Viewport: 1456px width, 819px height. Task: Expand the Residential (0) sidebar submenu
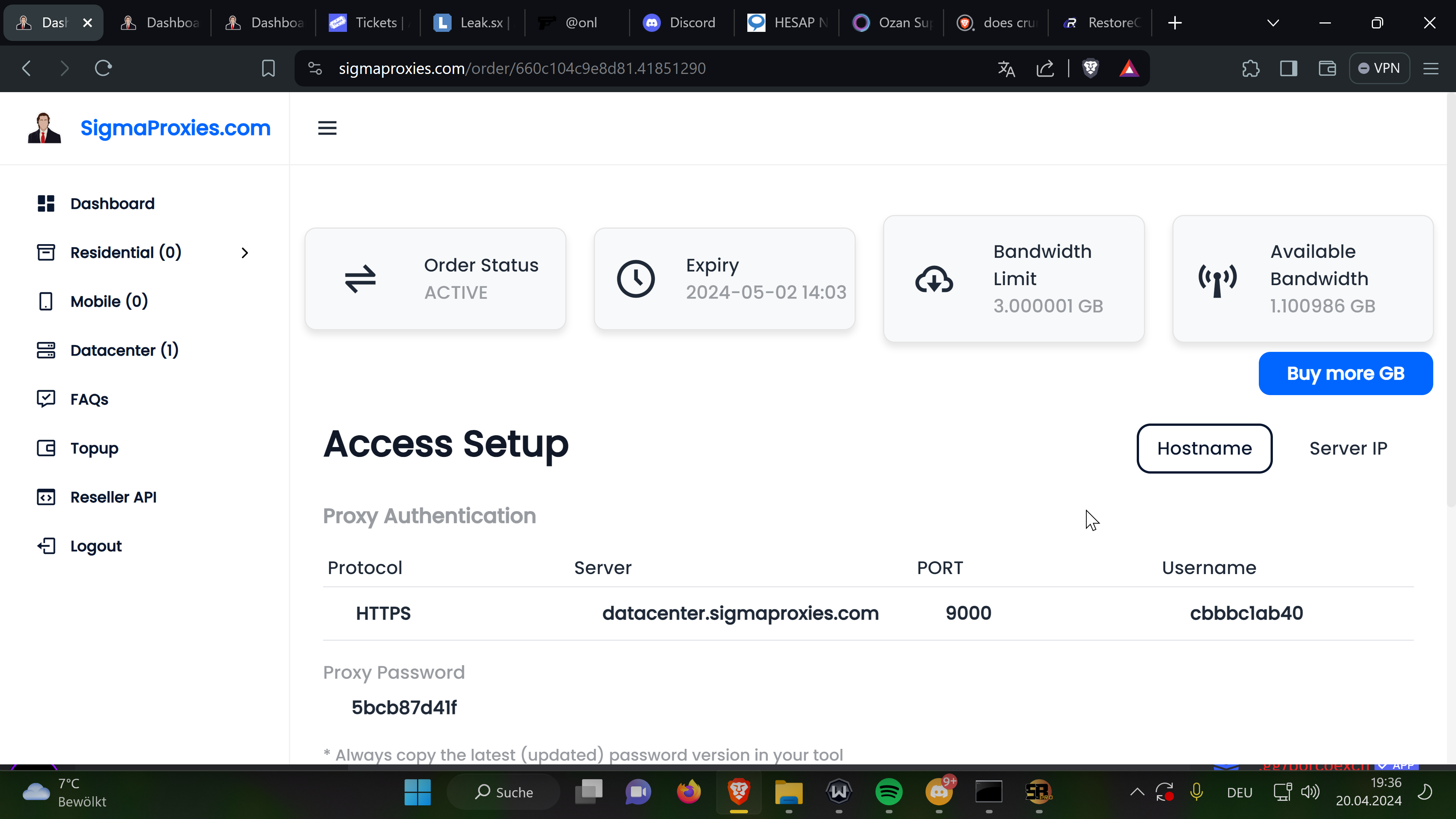pos(245,253)
